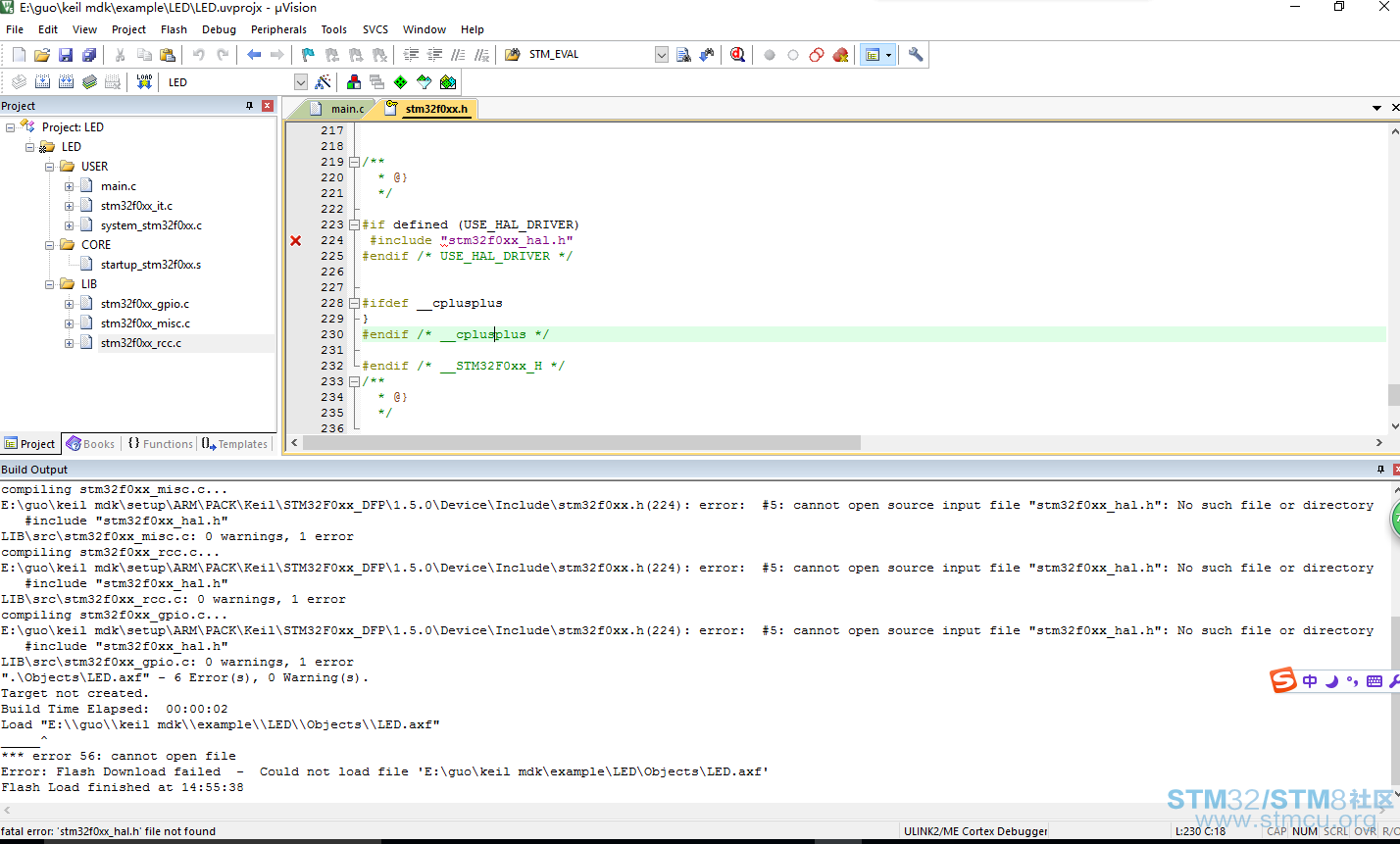The width and height of the screenshot is (1400, 844).
Task: Toggle the fold box at line 219
Action: [354, 162]
